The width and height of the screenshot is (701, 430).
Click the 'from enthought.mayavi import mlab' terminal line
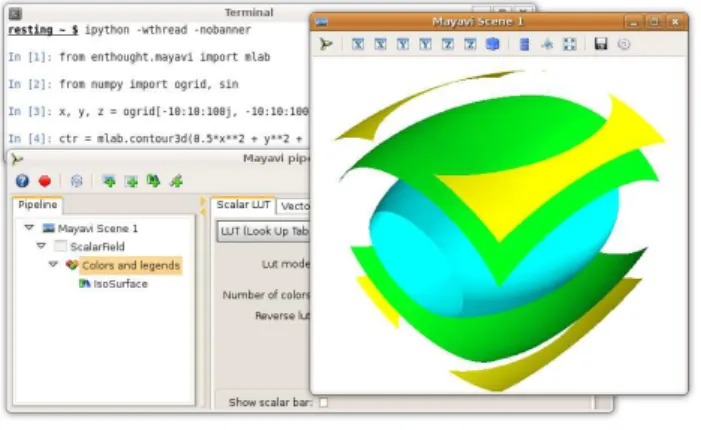(x=165, y=57)
